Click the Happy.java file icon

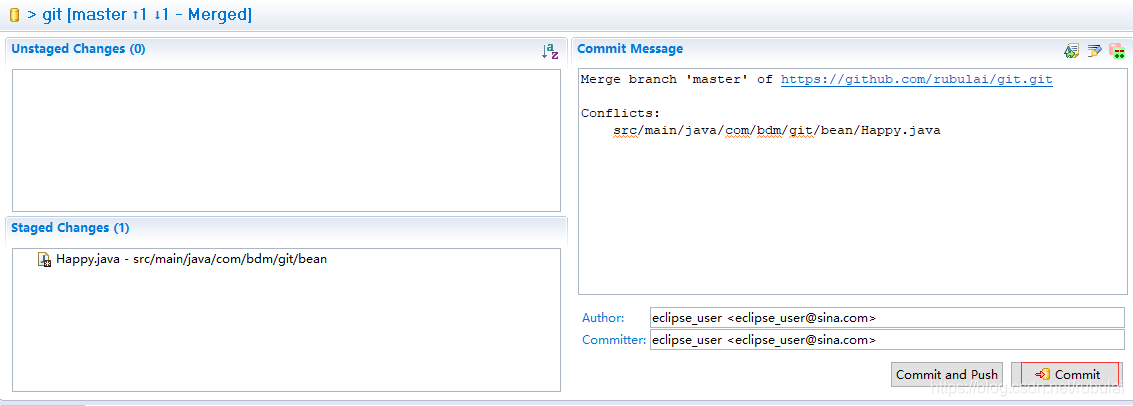[x=44, y=259]
